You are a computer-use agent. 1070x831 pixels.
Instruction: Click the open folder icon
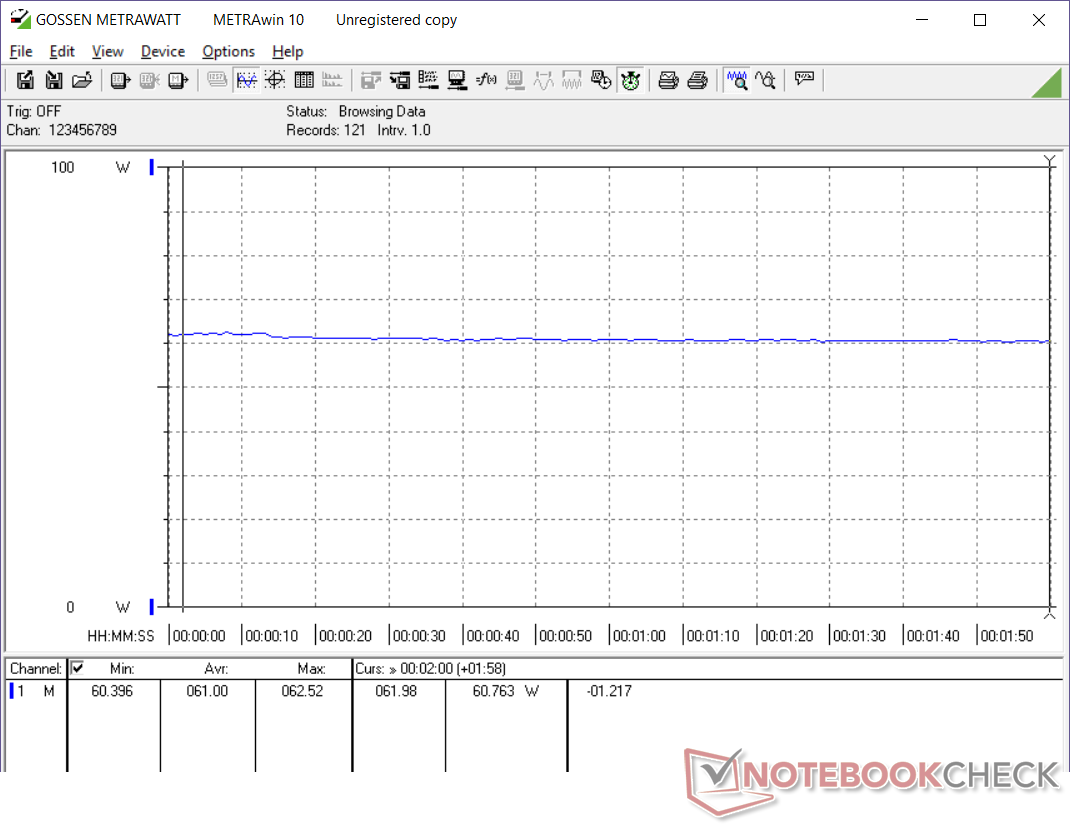(x=82, y=81)
